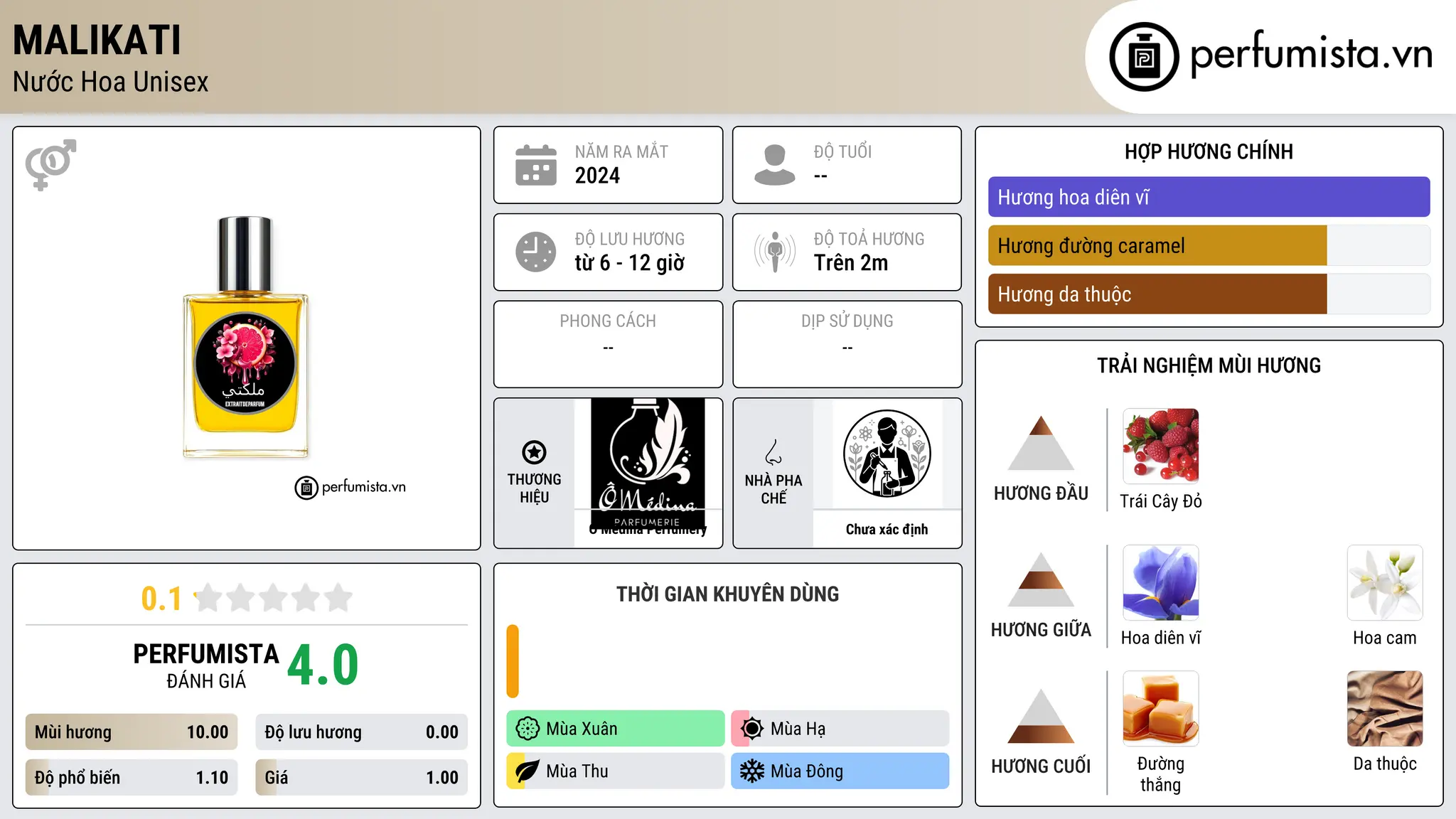Click the Hương hoa diên vĩ accord bar
Viewport: 1456px width, 819px height.
pos(1209,197)
